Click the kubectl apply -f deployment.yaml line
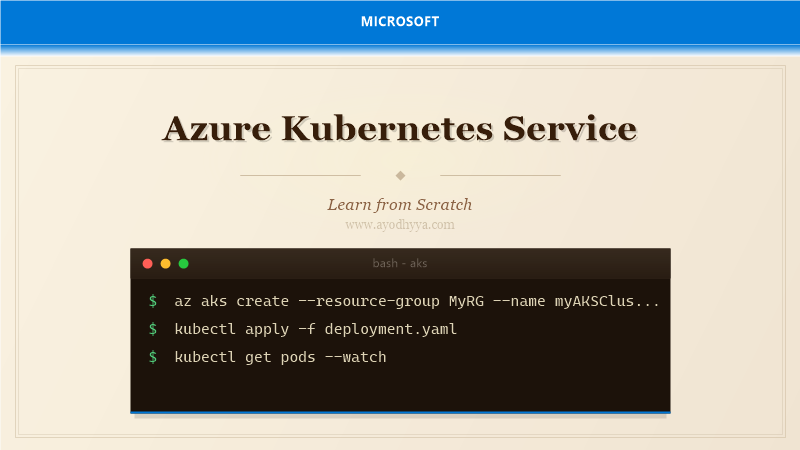 click(315, 329)
